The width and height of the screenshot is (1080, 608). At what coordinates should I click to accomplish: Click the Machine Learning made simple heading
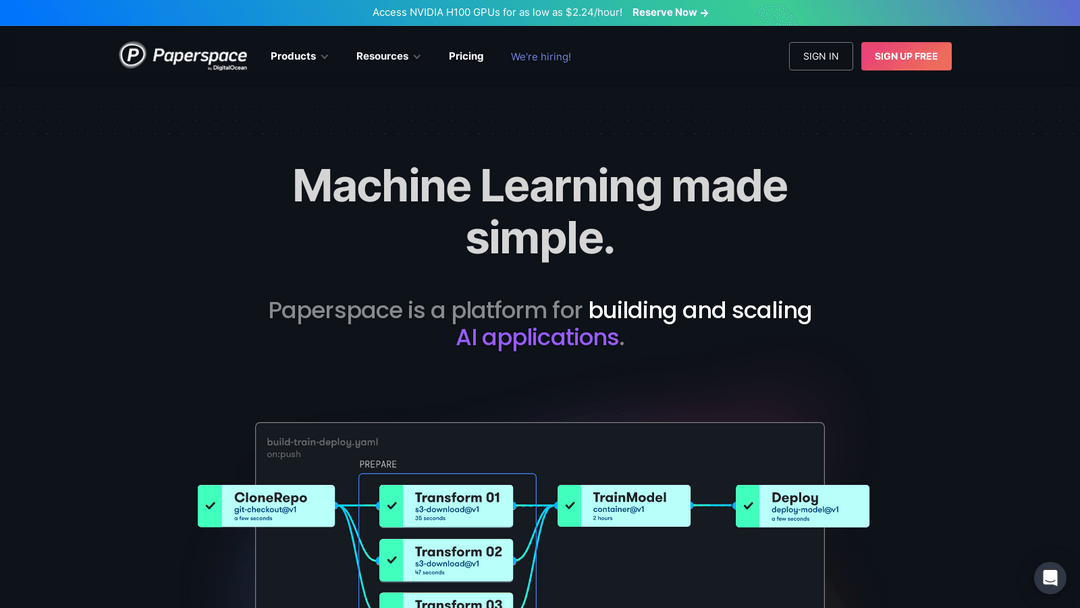(x=540, y=212)
